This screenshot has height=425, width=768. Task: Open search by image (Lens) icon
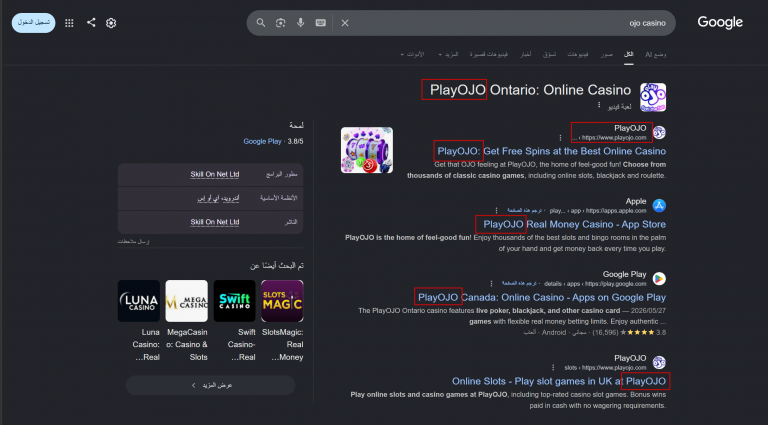(280, 23)
